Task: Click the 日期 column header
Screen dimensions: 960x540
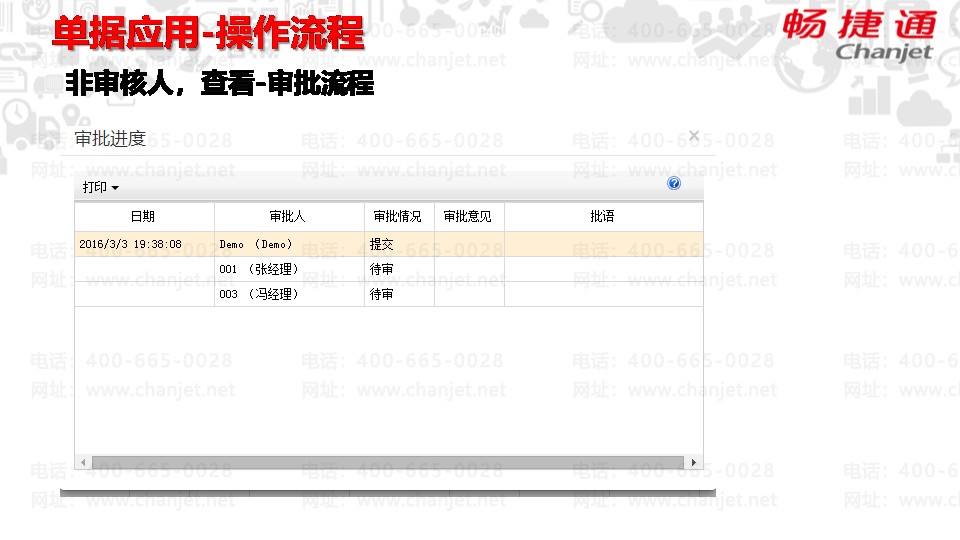Action: 144,216
